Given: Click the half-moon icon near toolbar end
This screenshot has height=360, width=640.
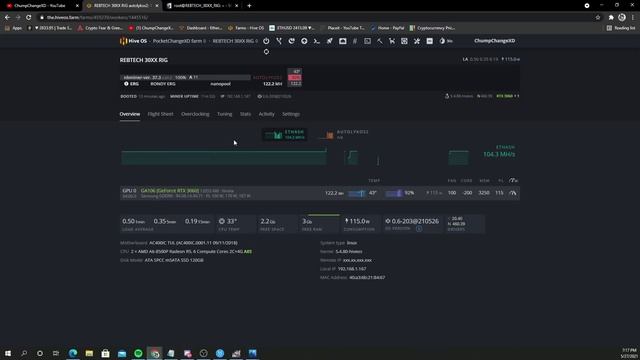Looking at the screenshot, I should coord(442,41).
